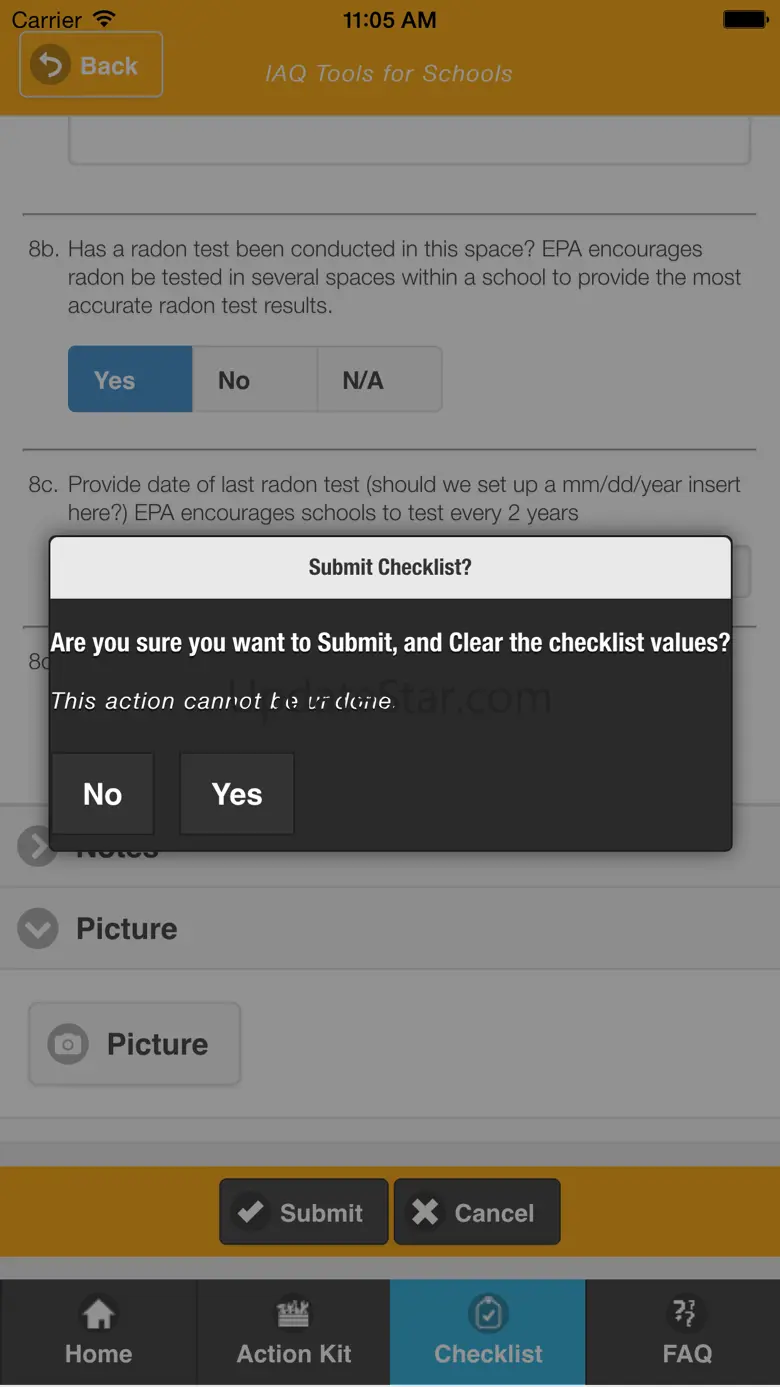The width and height of the screenshot is (780, 1387).
Task: Open the Home tab house icon
Action: 98,1313
